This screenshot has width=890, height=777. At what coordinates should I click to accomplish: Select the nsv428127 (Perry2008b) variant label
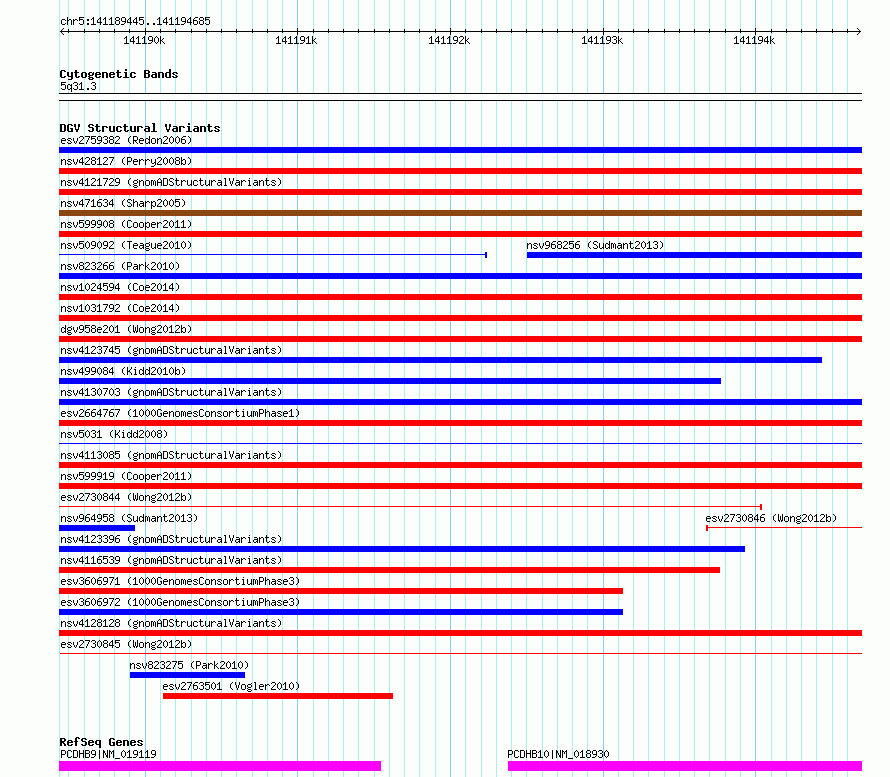(126, 161)
